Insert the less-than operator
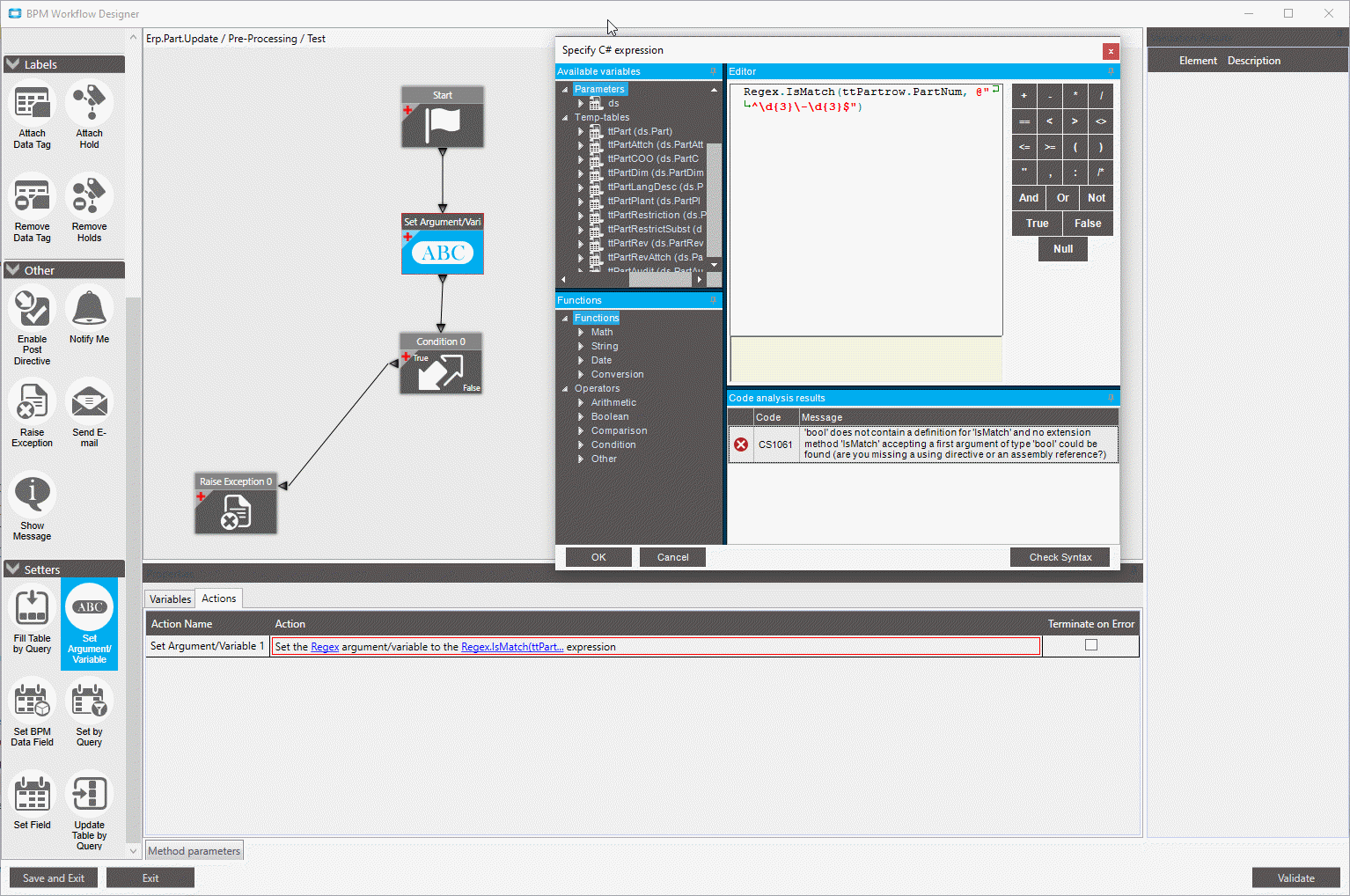This screenshot has height=896, width=1350. coord(1050,121)
